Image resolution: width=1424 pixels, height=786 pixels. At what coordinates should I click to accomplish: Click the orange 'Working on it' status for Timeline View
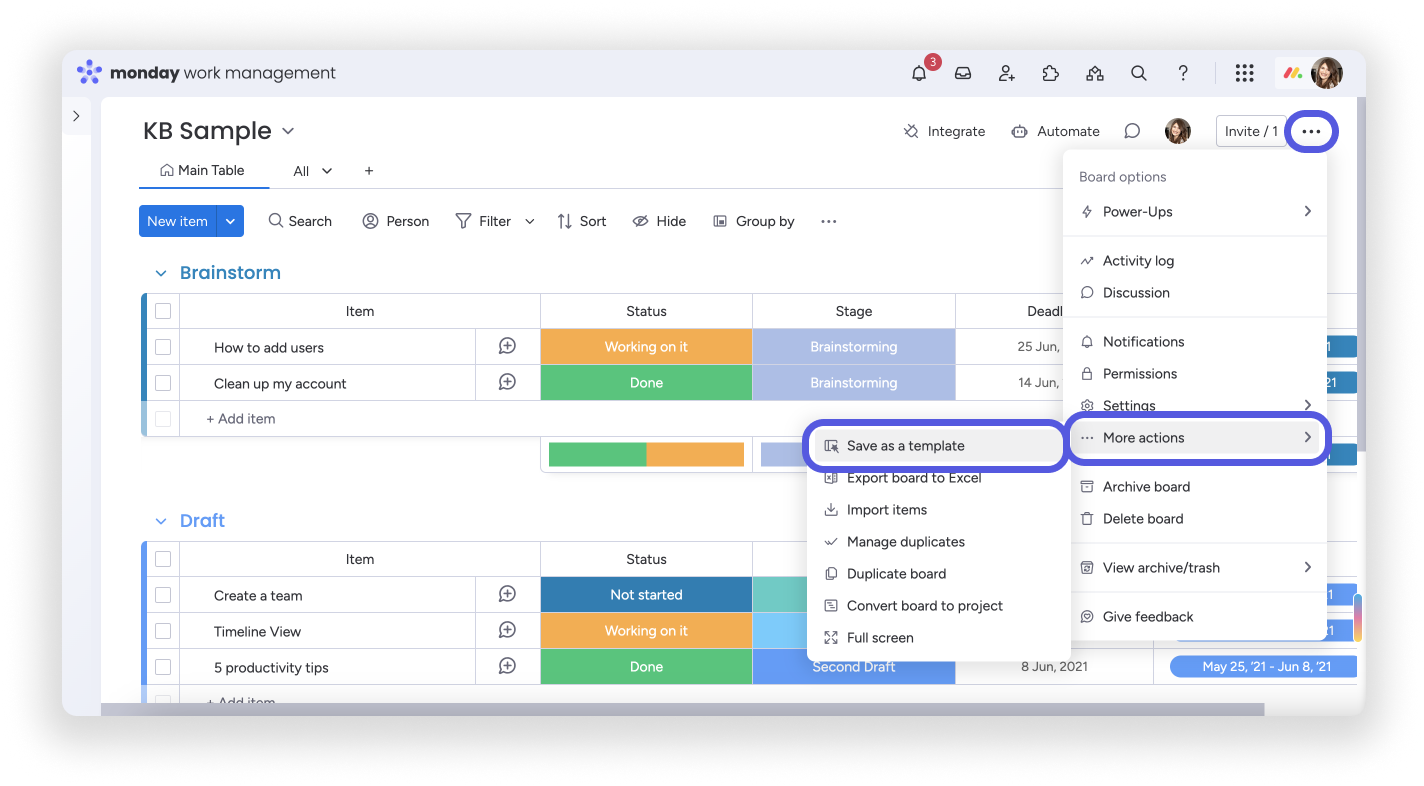[x=646, y=631]
